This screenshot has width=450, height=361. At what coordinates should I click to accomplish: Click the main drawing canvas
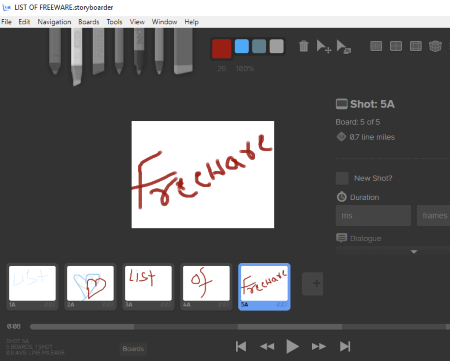[203, 174]
